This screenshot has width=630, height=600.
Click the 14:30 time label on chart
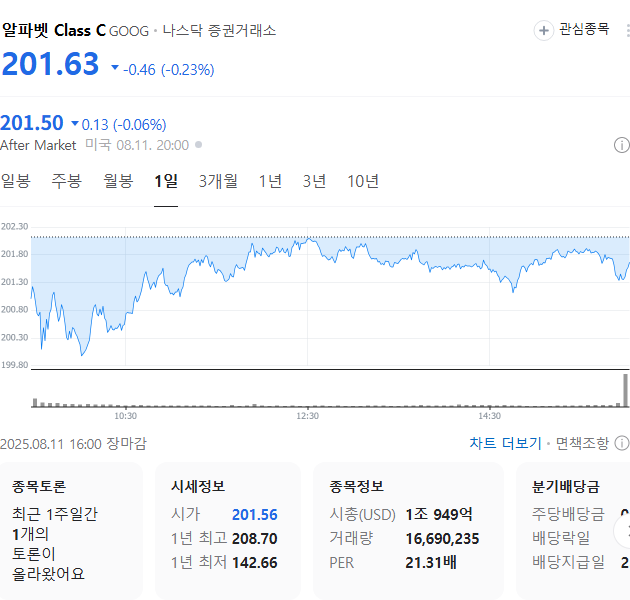[x=489, y=416]
